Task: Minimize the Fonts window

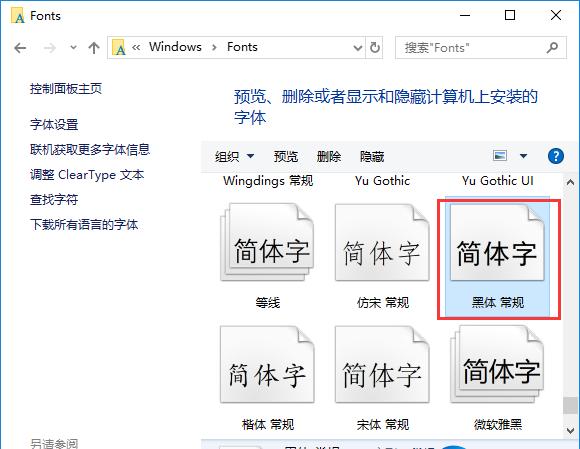Action: [x=465, y=15]
